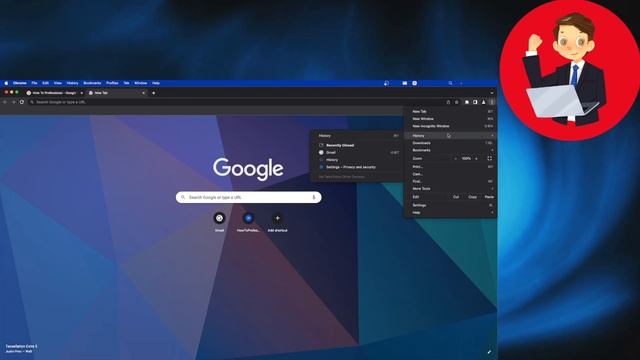Open the tab search chevron
This screenshot has width=640, height=360.
[492, 93]
